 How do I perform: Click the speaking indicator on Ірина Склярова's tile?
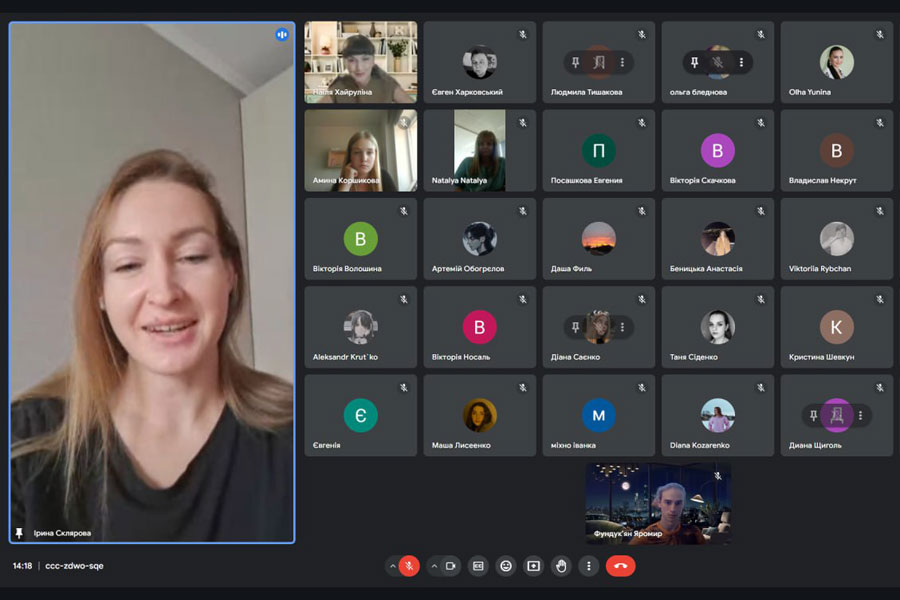(282, 34)
